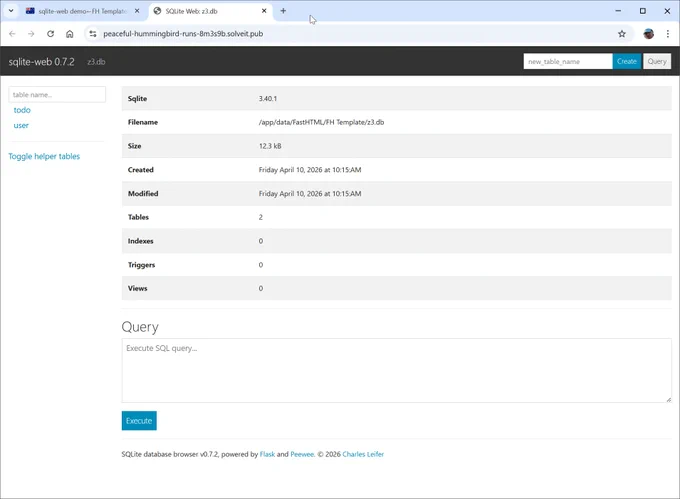Click the Triggers row label

pos(141,265)
